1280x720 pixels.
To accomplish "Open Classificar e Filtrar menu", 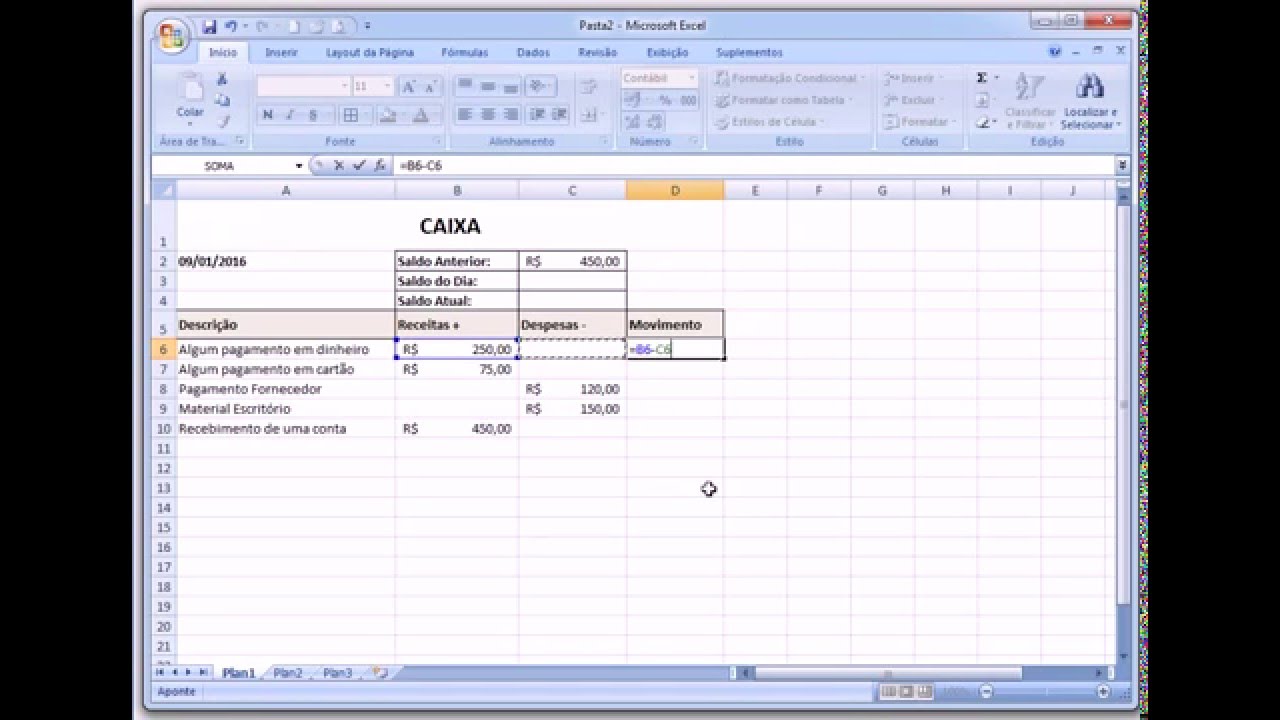I will 1030,100.
